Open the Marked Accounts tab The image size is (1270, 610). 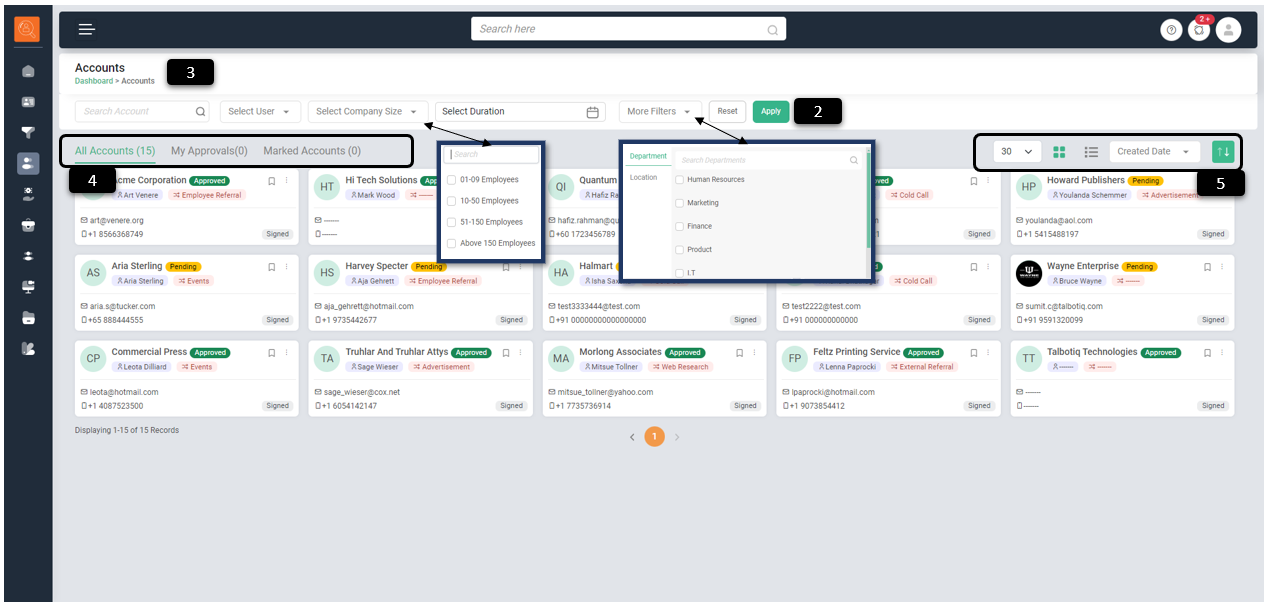(x=312, y=151)
